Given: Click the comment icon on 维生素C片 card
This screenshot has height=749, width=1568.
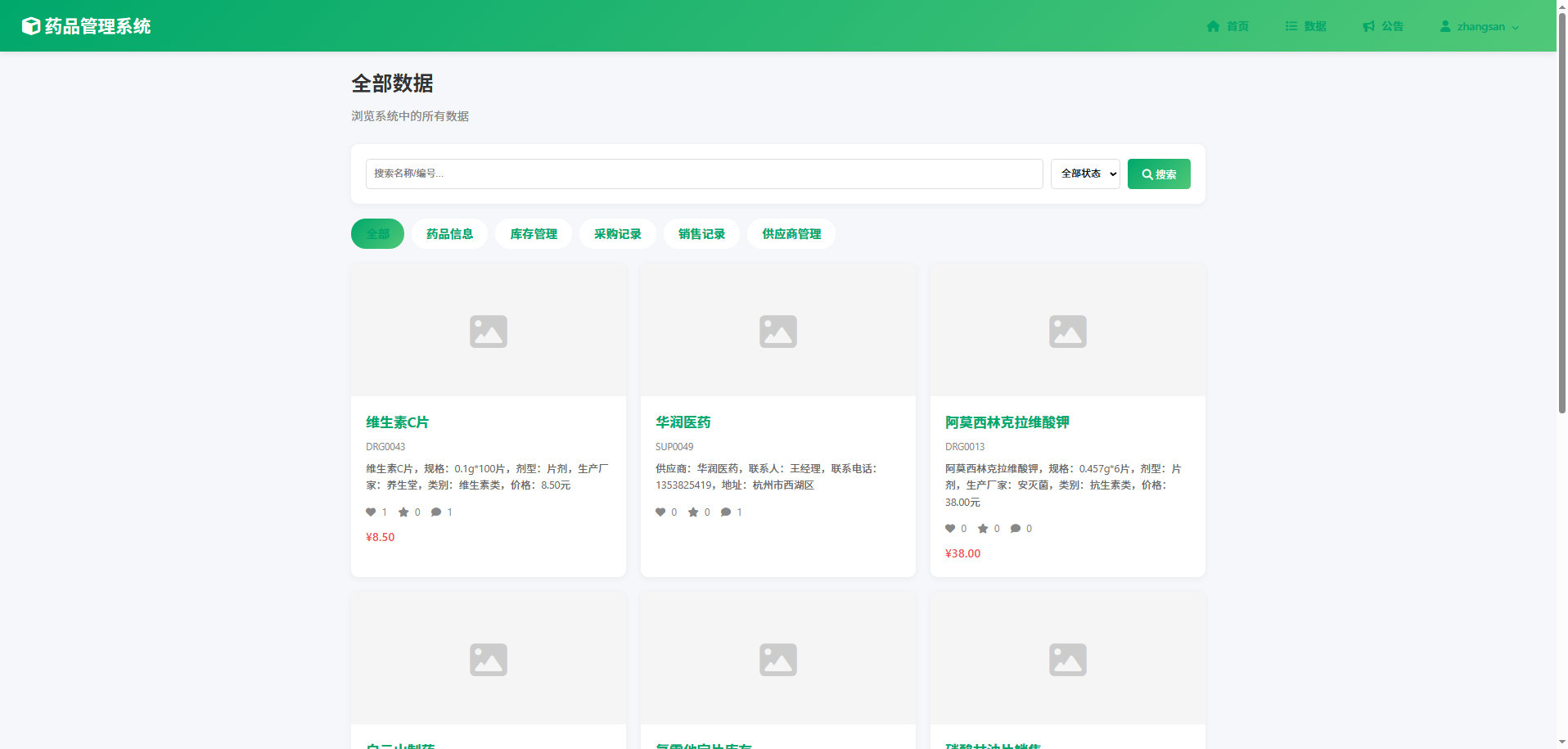Looking at the screenshot, I should (x=436, y=512).
